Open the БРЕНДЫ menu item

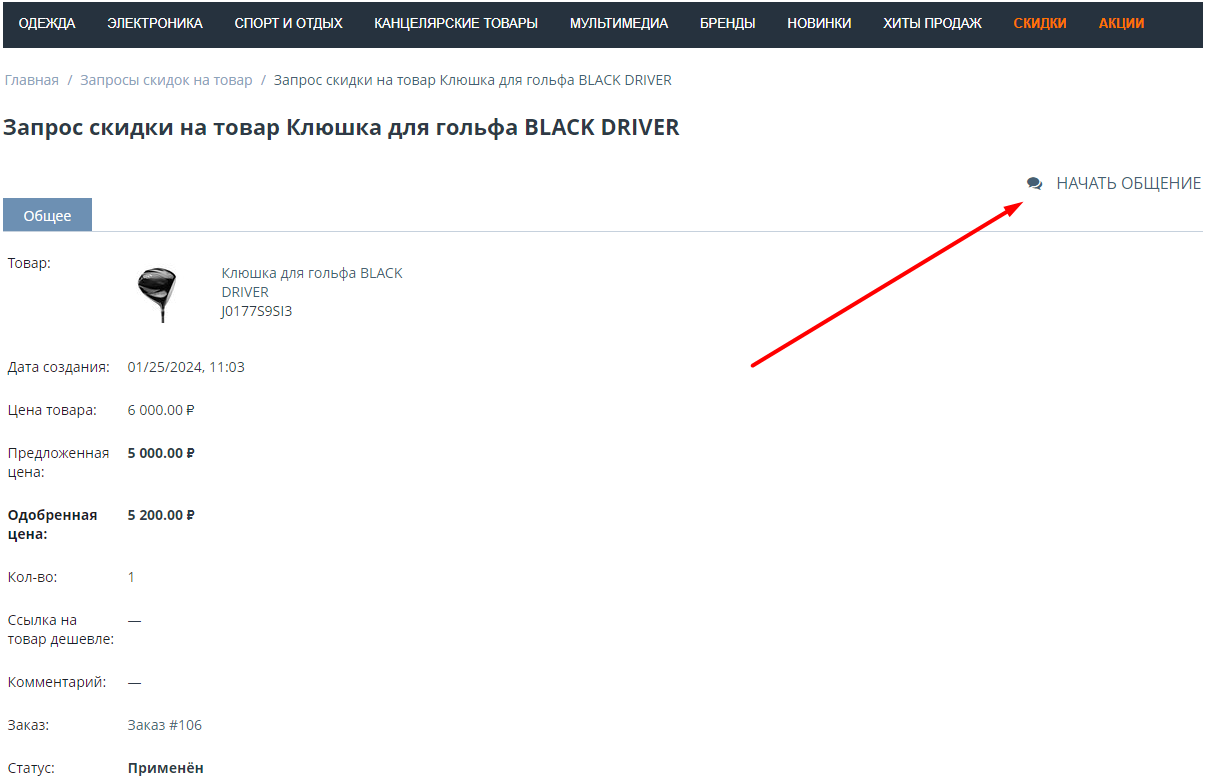[728, 23]
